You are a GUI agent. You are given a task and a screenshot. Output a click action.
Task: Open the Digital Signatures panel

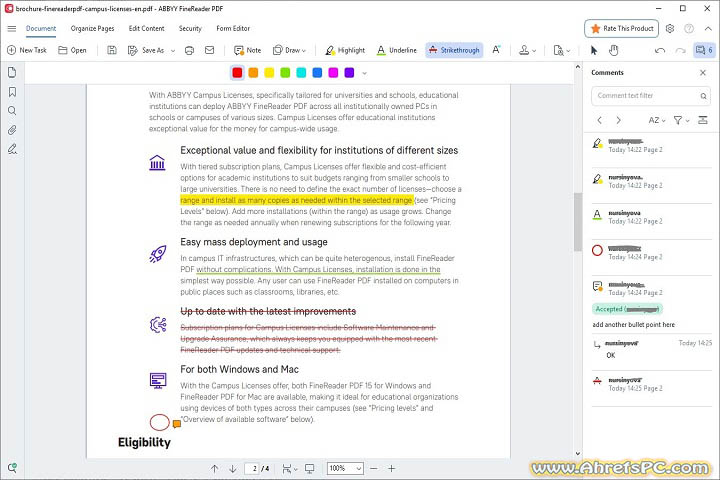coord(12,149)
